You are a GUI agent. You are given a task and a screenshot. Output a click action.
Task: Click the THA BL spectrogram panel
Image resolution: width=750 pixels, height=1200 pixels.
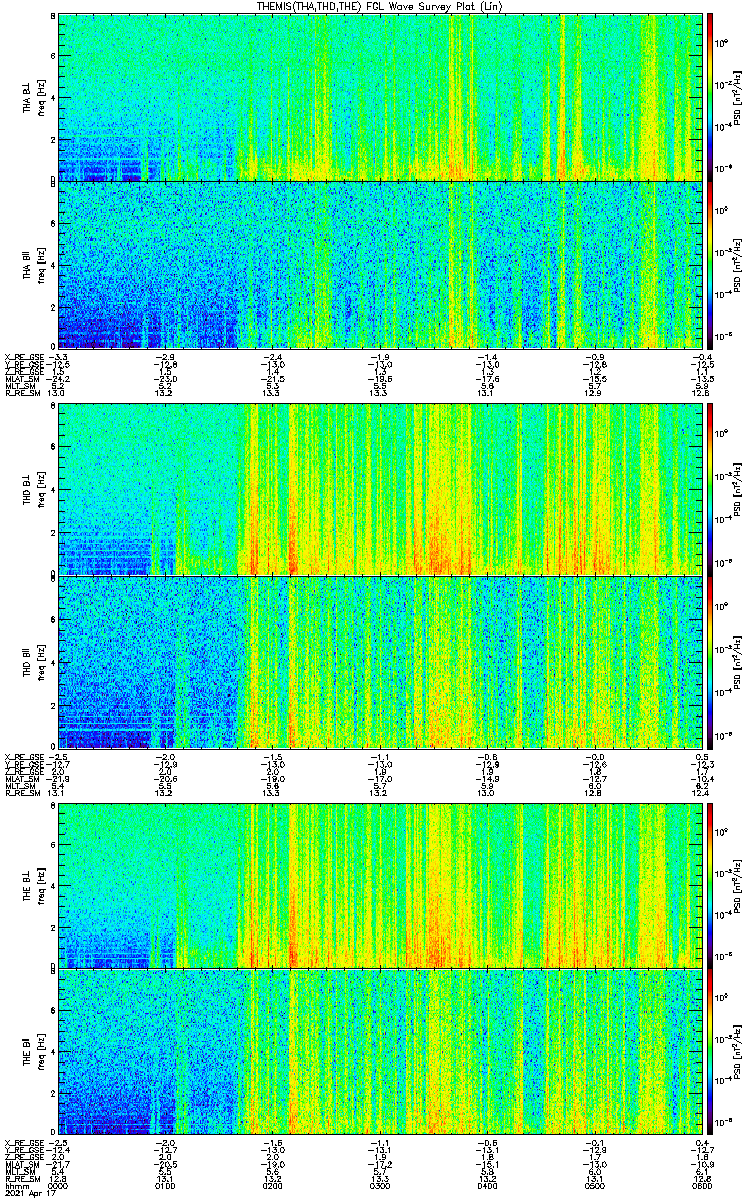pos(380,97)
